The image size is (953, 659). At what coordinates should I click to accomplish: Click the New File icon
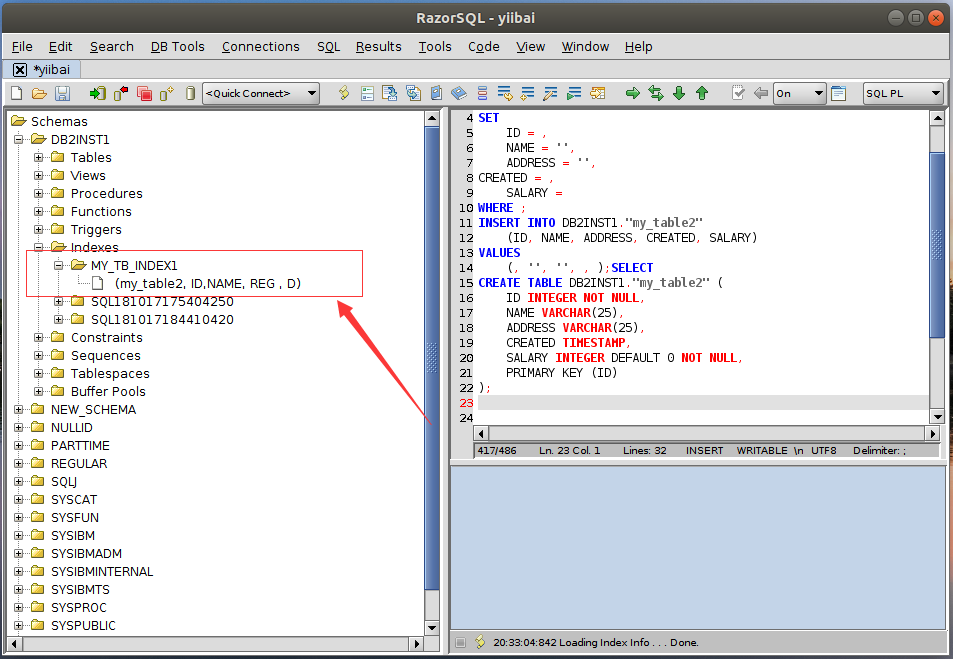16,93
